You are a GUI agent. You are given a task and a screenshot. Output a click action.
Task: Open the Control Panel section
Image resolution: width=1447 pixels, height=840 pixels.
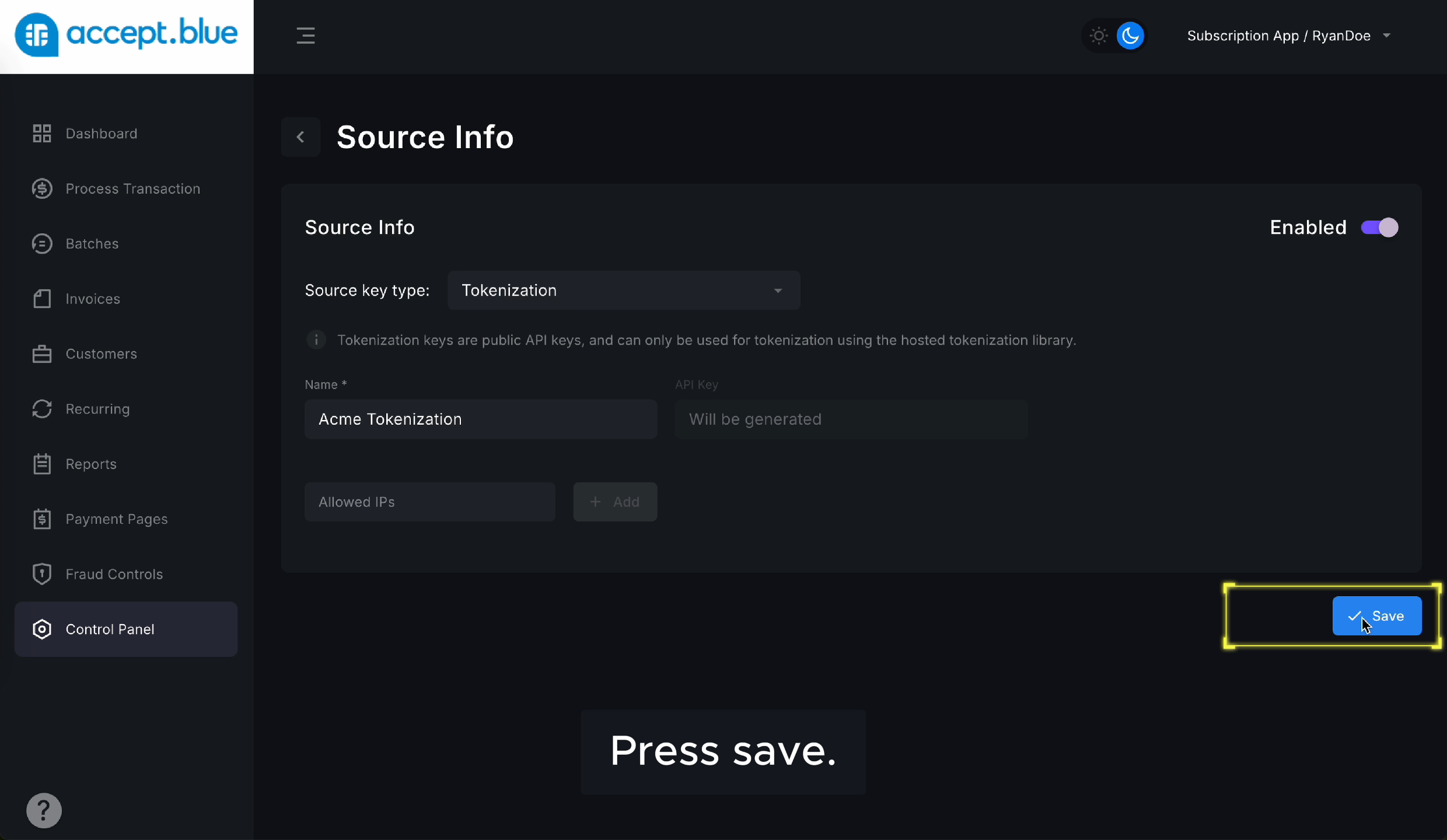[110, 629]
